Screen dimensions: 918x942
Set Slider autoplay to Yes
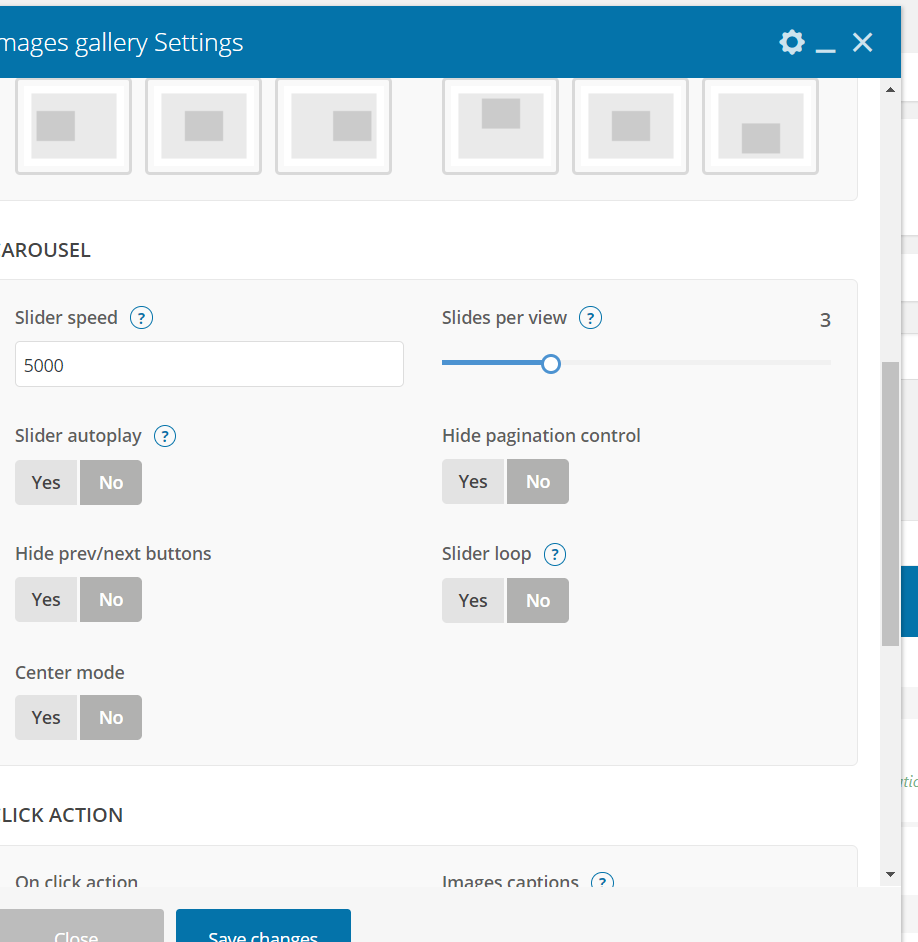click(x=46, y=482)
